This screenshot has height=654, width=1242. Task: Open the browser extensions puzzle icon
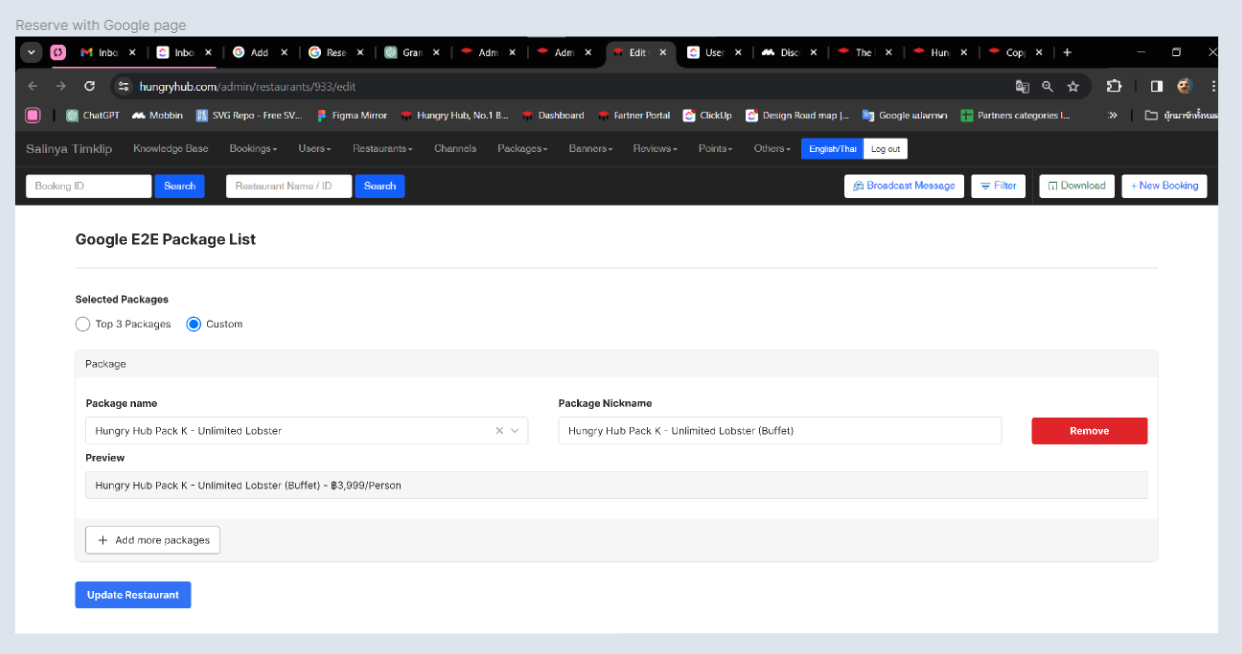click(1114, 86)
